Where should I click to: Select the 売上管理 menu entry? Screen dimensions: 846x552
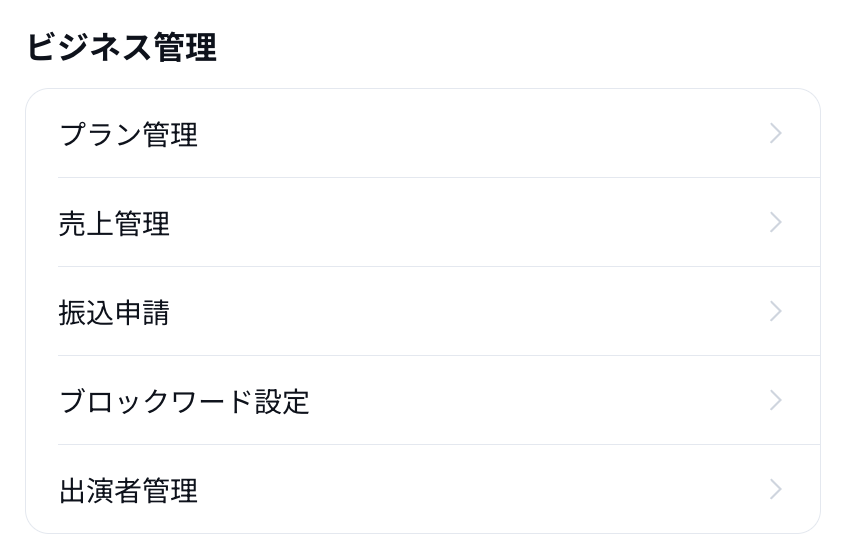(x=115, y=223)
